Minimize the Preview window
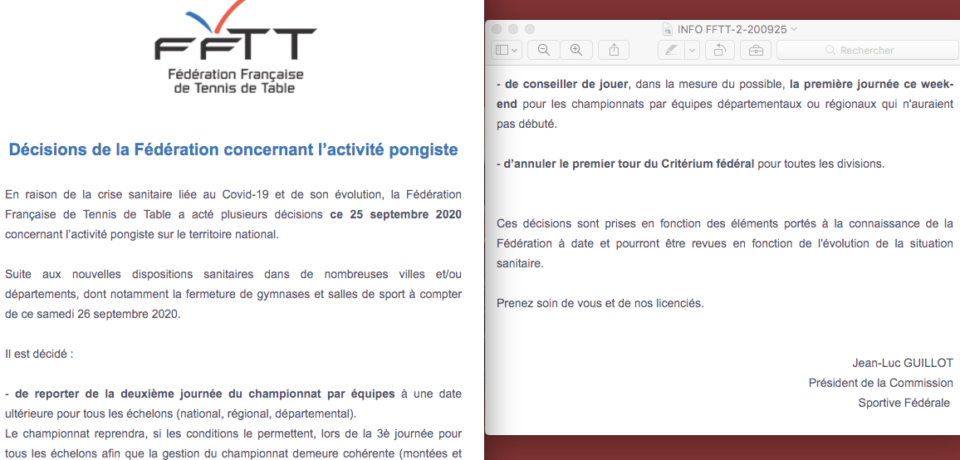The height and width of the screenshot is (460, 960). click(513, 29)
